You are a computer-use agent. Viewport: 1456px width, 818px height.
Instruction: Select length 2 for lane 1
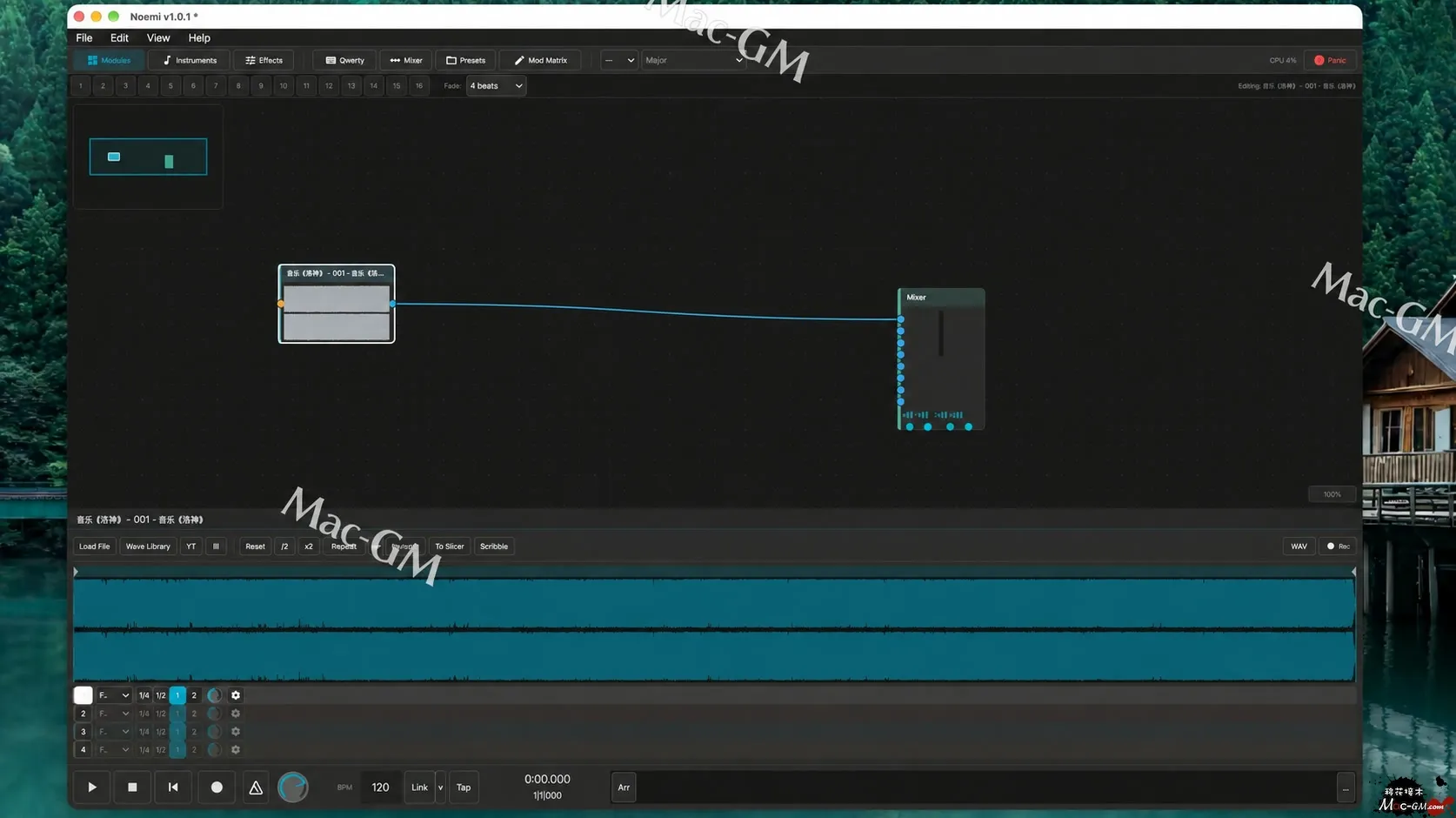click(194, 695)
